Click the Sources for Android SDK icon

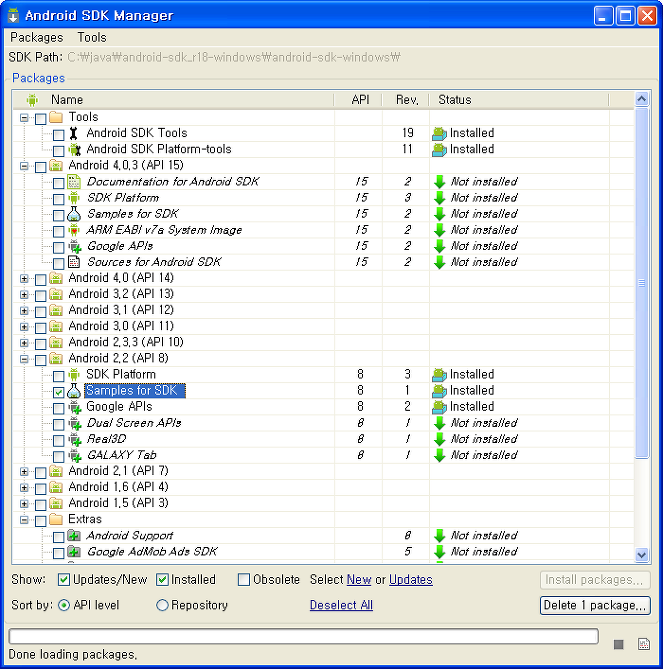pos(74,262)
